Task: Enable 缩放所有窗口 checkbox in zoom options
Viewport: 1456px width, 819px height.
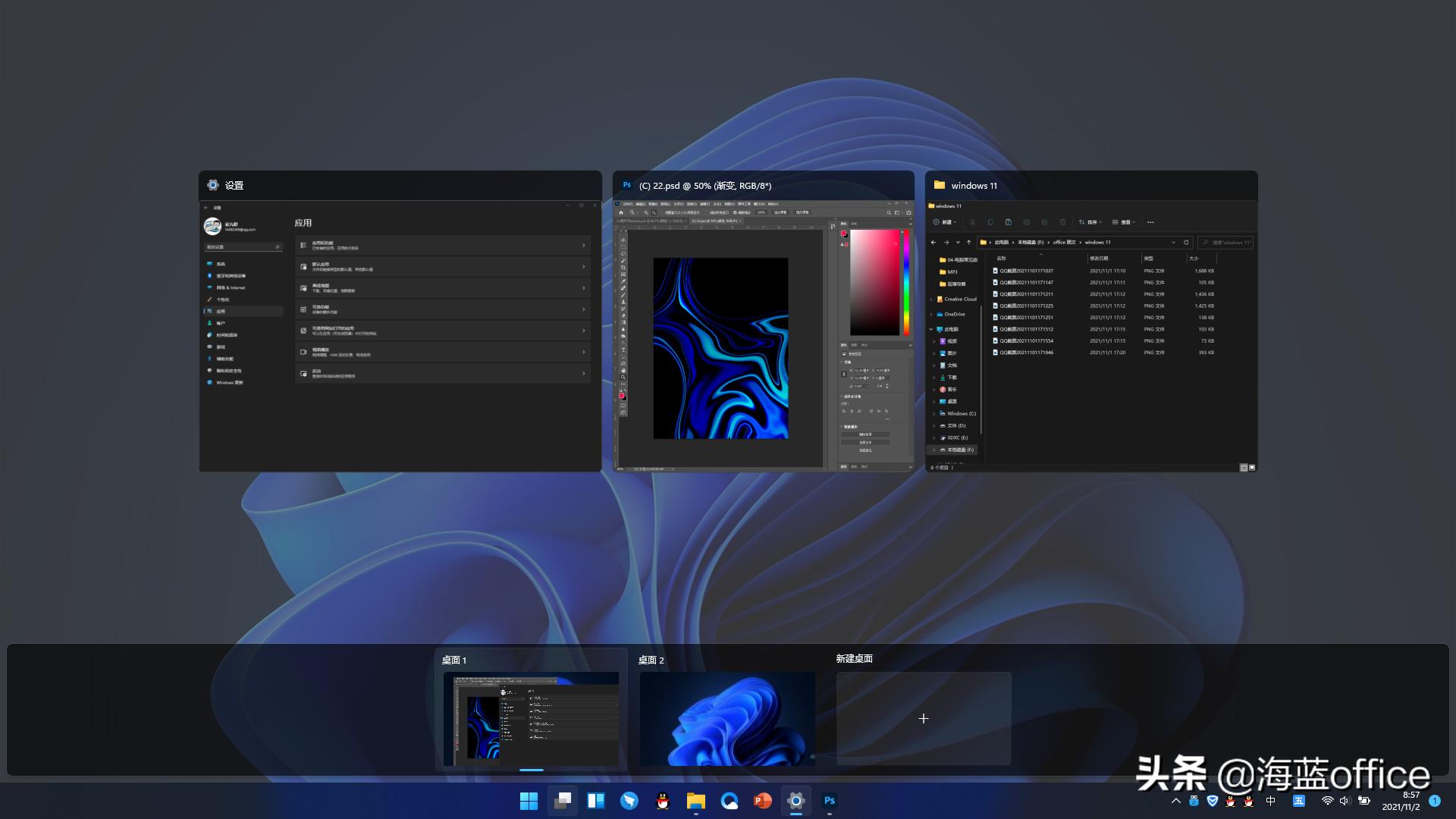Action: tap(705, 212)
